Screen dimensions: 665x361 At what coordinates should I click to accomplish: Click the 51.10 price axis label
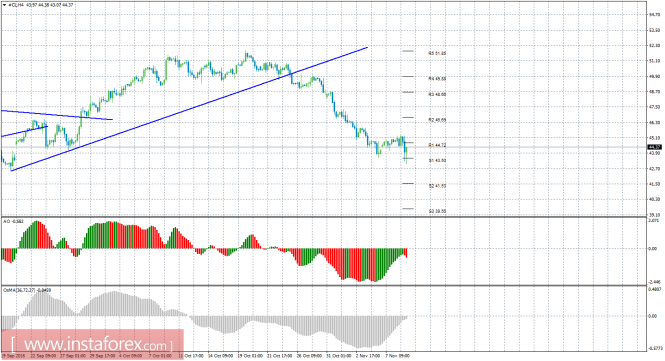[654, 61]
